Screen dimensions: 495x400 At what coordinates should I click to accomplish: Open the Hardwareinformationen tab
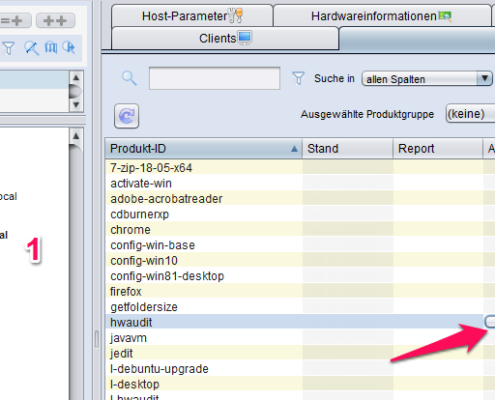381,16
